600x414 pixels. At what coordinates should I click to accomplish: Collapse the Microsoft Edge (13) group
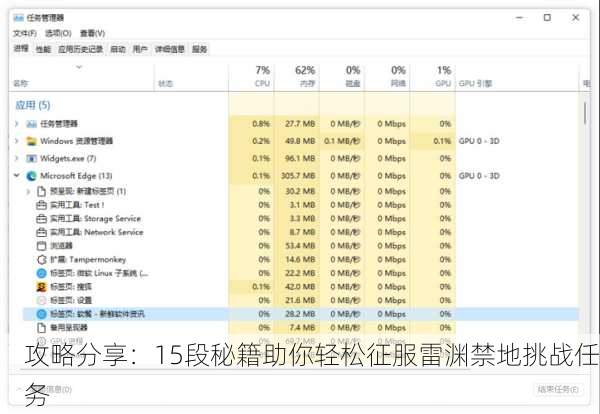[17, 176]
